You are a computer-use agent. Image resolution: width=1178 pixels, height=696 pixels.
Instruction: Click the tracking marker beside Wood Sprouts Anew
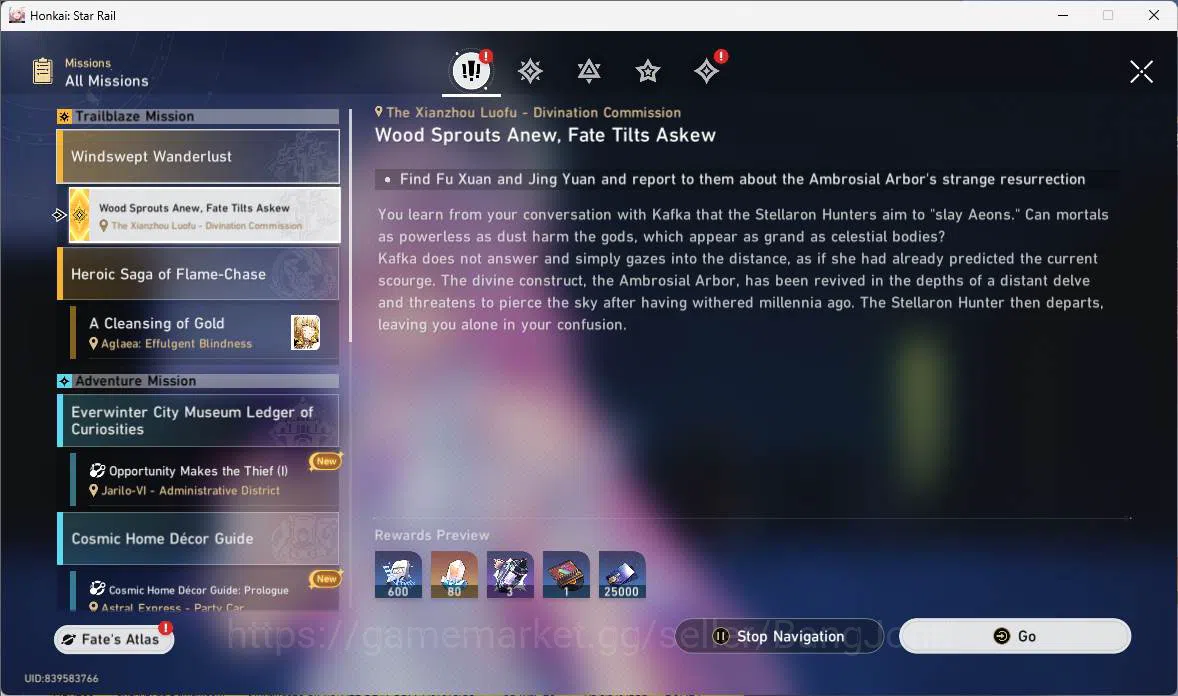[59, 216]
